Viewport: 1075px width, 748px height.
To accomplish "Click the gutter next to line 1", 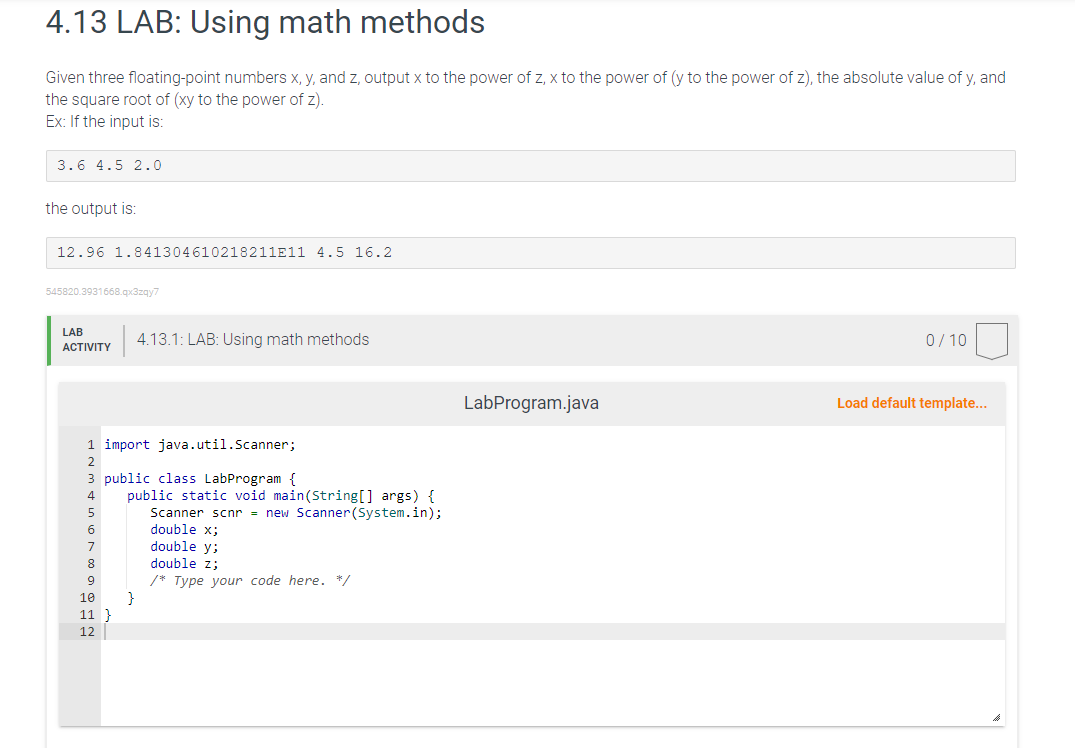I will coord(91,444).
